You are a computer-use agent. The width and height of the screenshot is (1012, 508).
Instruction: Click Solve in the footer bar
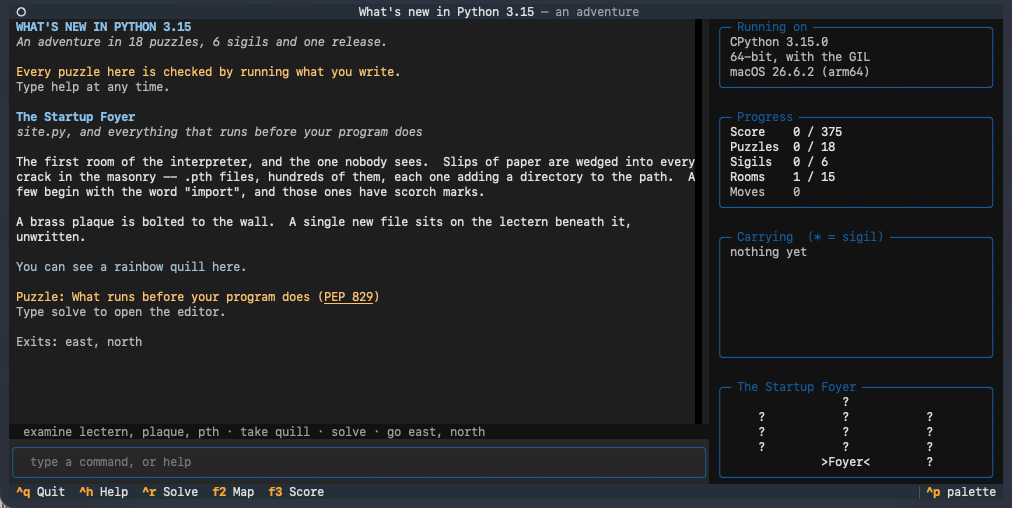170,492
